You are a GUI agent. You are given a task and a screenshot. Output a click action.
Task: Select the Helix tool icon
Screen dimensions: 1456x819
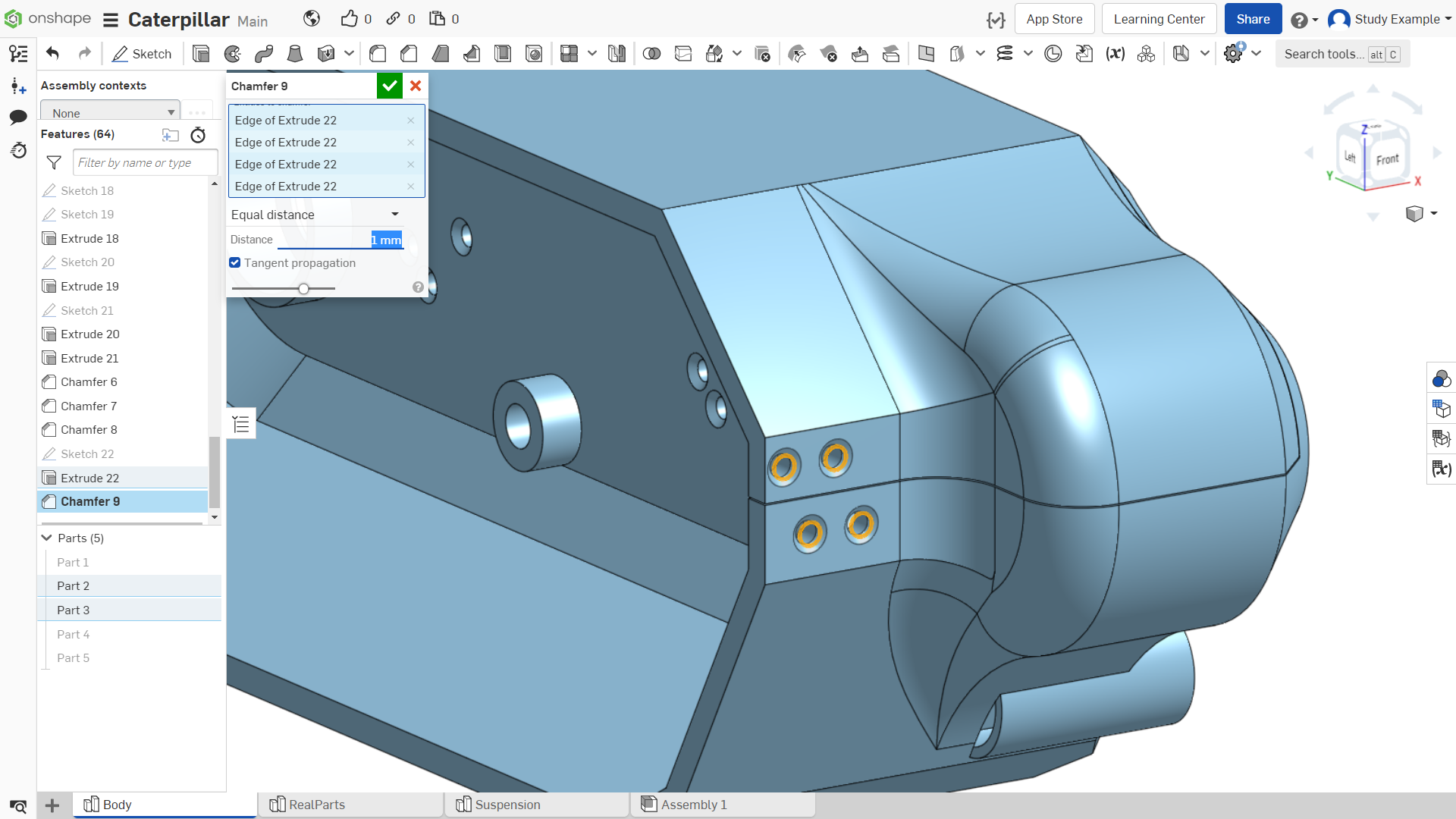(1005, 54)
